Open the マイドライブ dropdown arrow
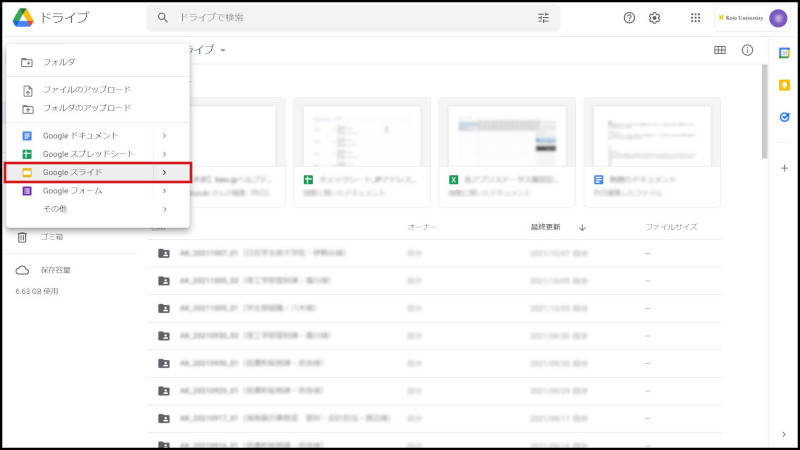This screenshot has height=450, width=800. pos(223,50)
